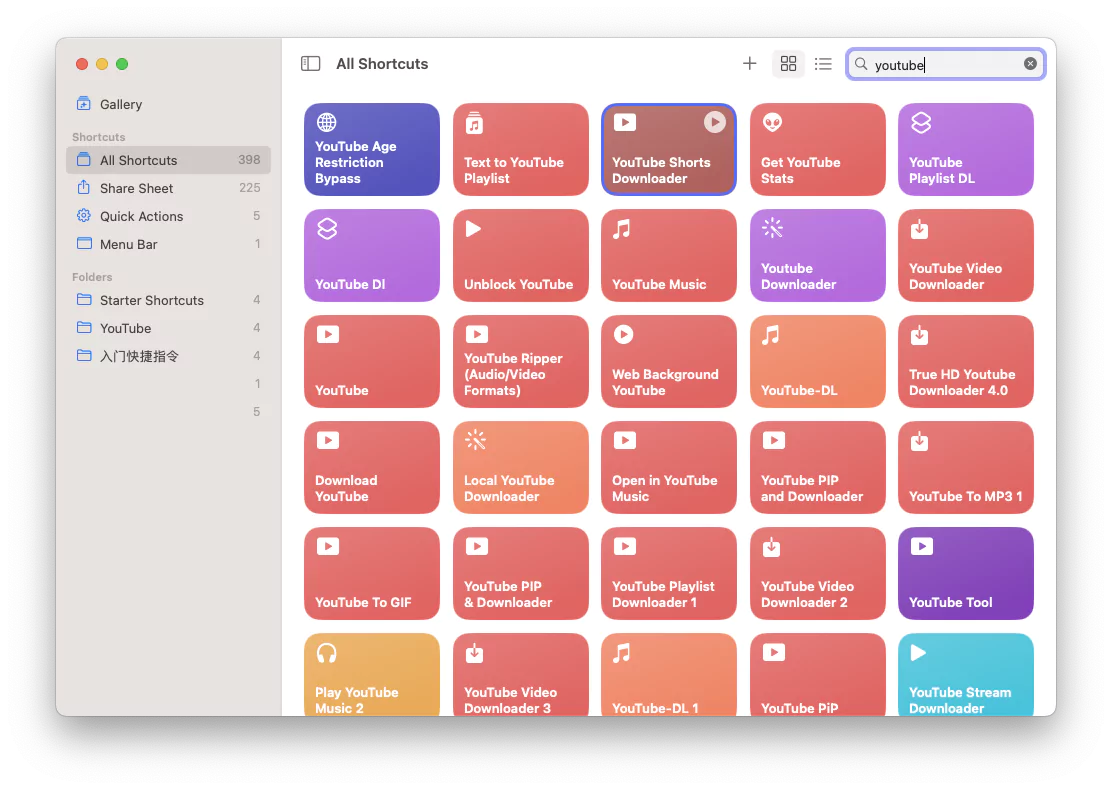1112x790 pixels.
Task: Open the Text to YouTube Playlist shortcut
Action: [x=520, y=149]
